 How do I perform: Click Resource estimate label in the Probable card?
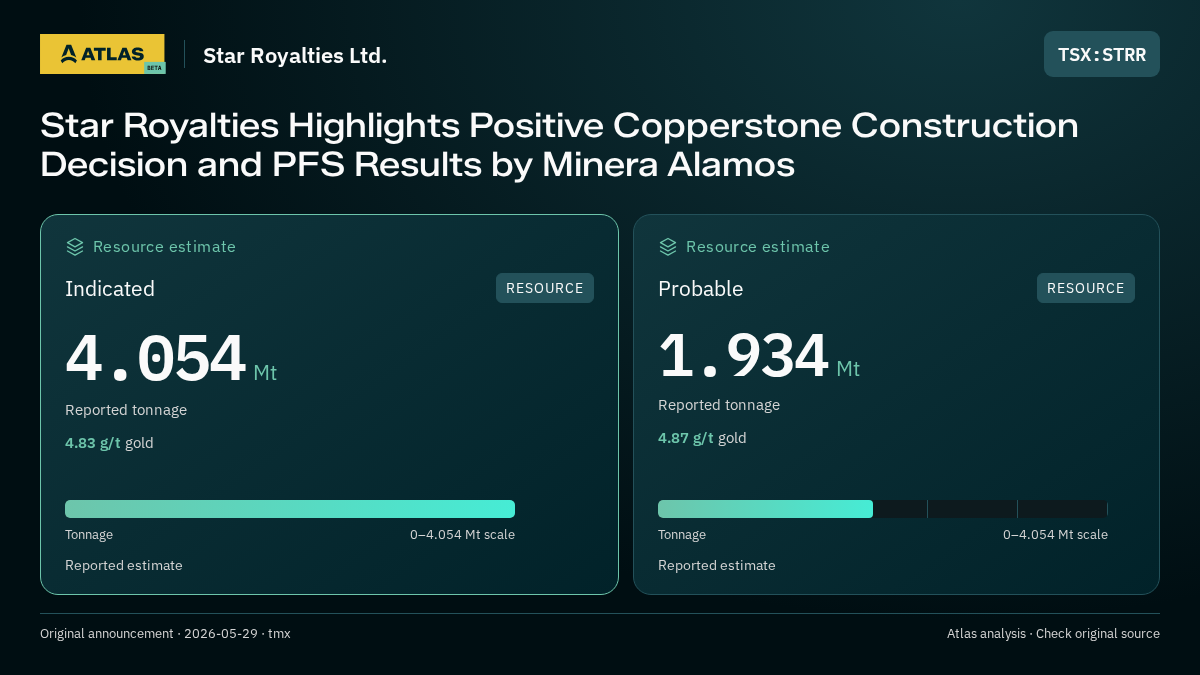coord(757,247)
